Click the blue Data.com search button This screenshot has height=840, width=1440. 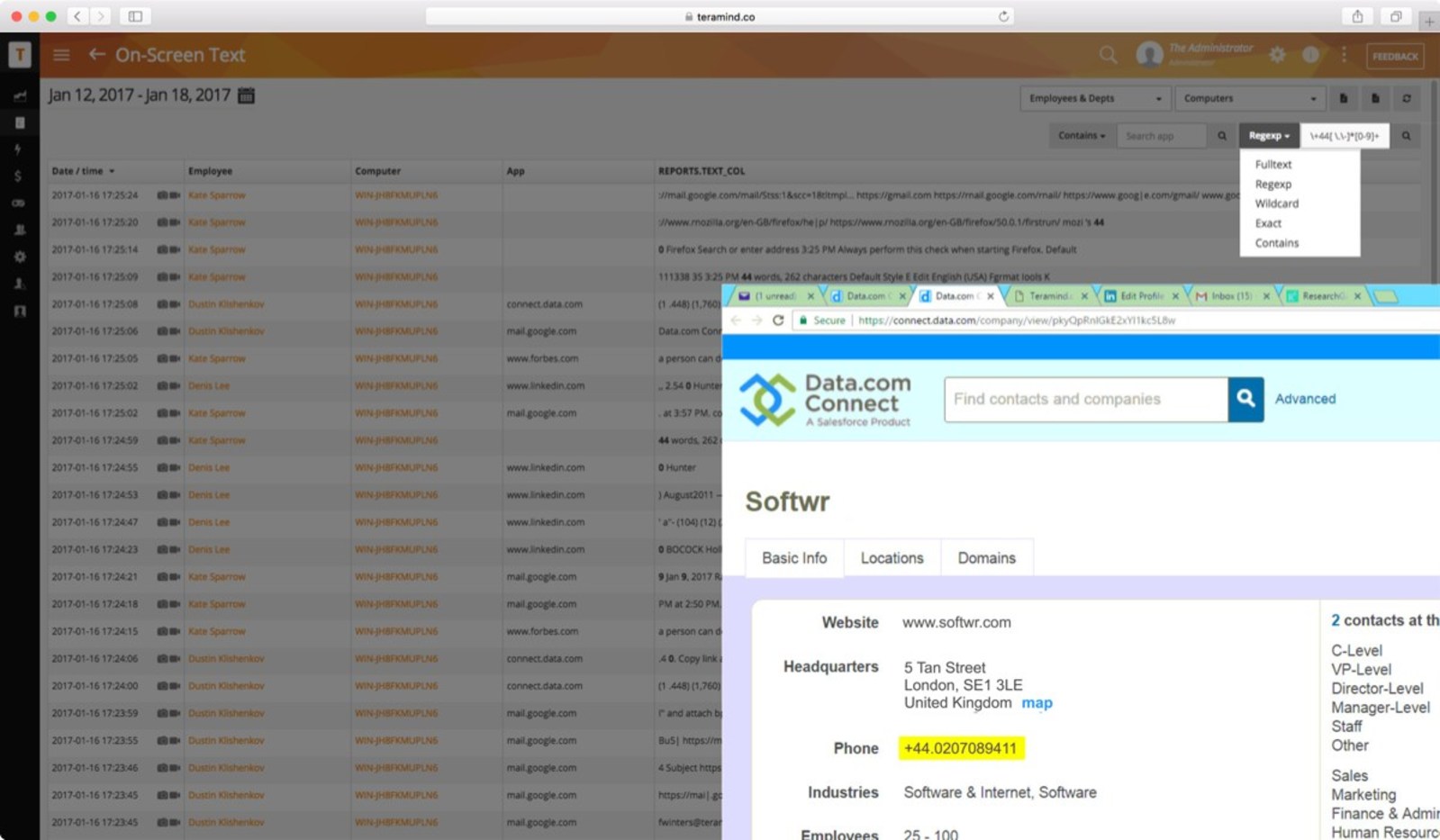(1245, 400)
